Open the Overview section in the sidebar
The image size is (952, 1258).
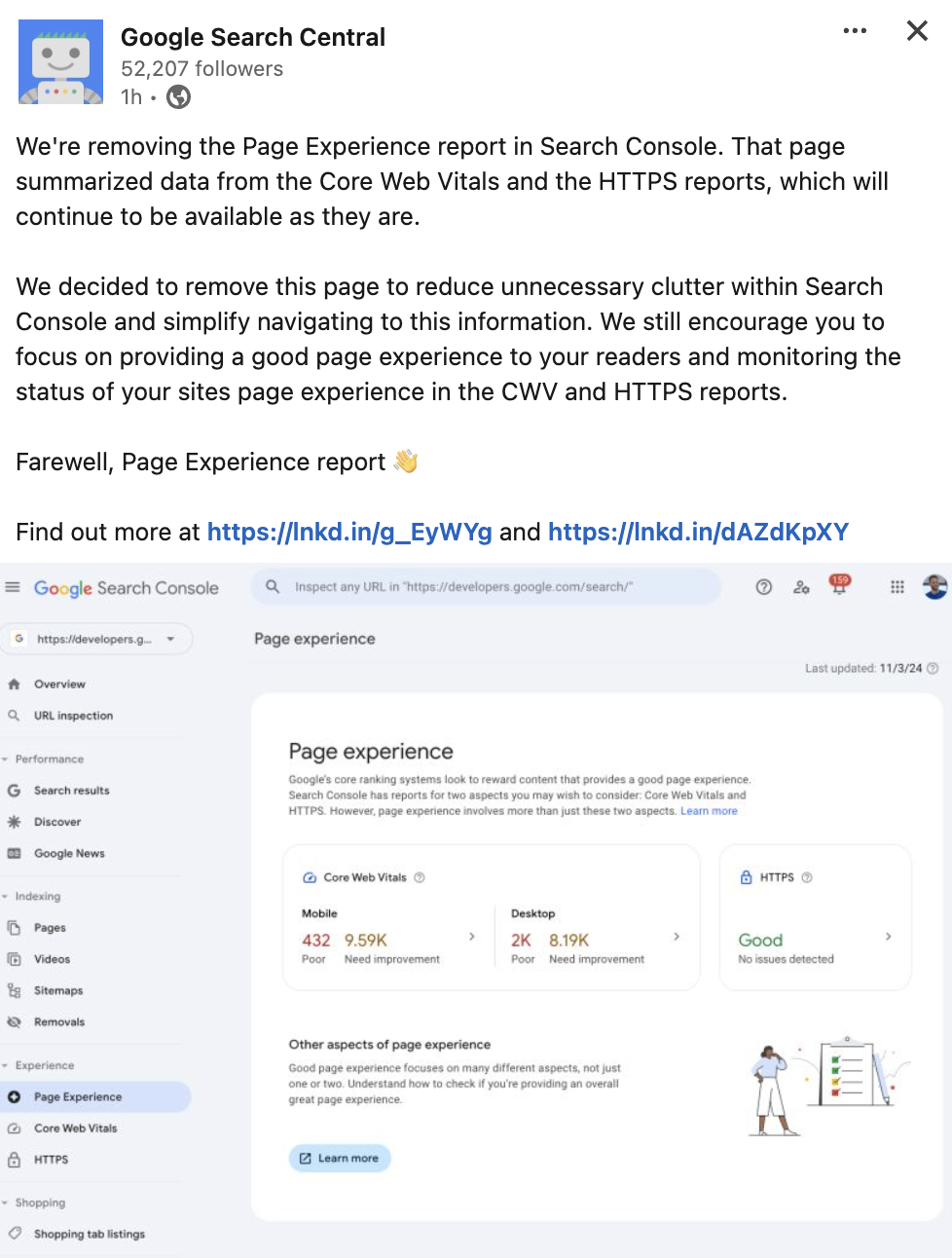pos(58,684)
